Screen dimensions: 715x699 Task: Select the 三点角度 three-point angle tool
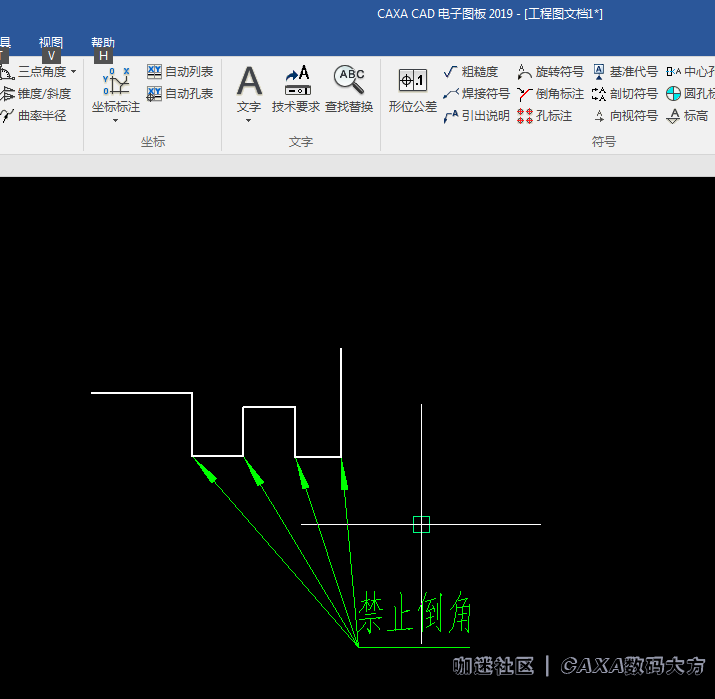32,72
